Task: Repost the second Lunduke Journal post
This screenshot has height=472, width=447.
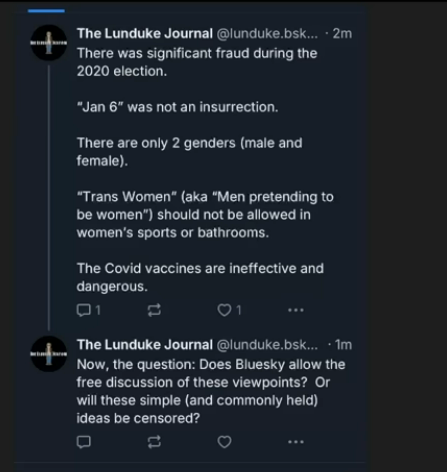Action: coord(154,442)
